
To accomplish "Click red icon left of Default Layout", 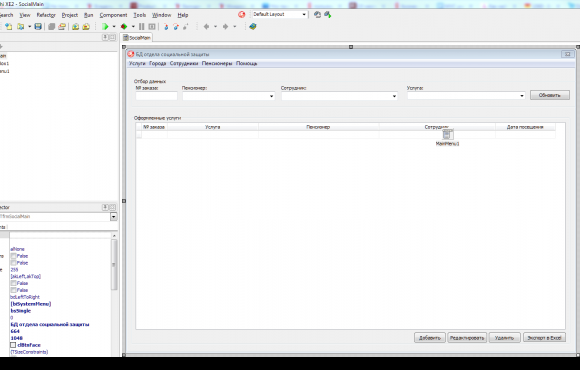I will pos(242,14).
